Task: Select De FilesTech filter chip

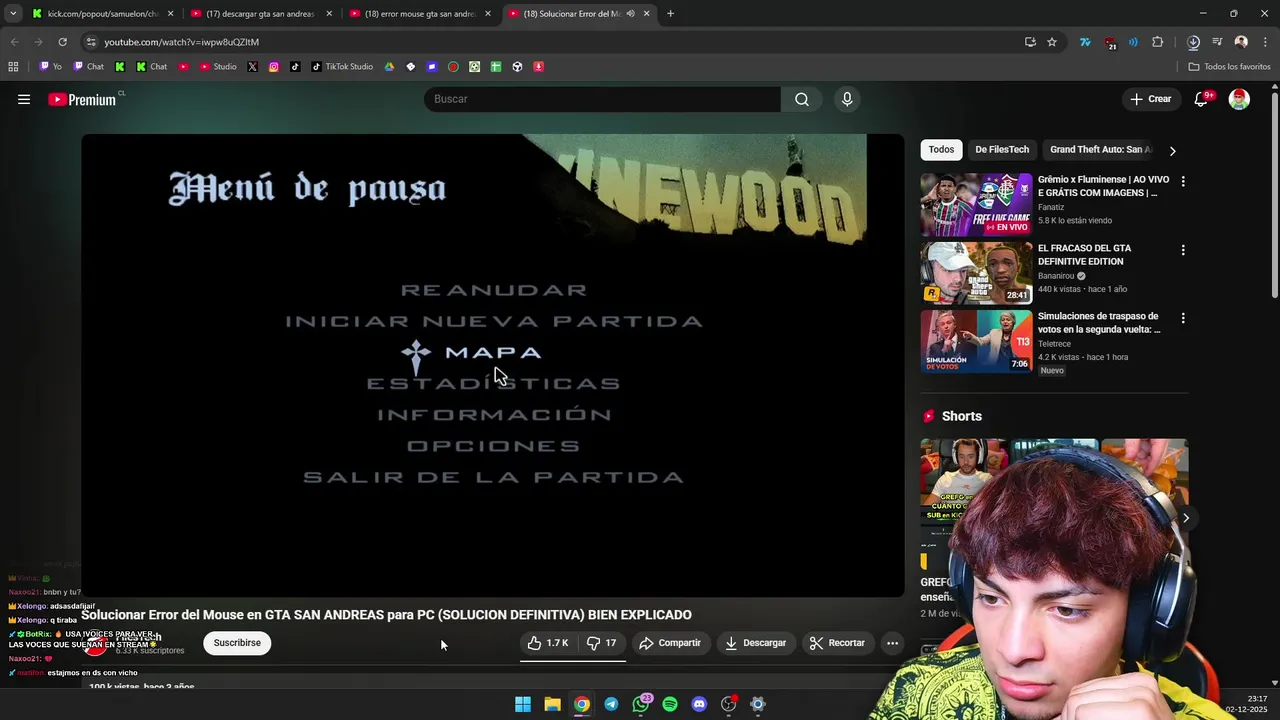Action: (x=1002, y=150)
